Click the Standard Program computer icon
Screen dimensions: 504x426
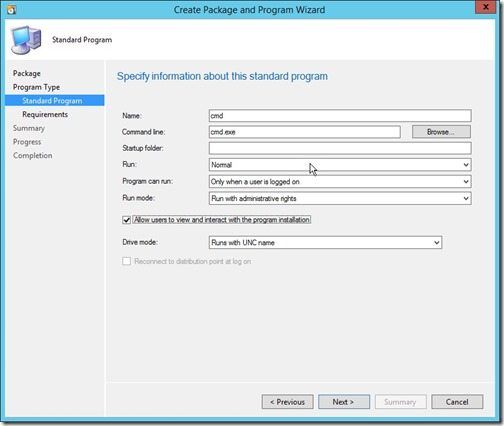click(26, 40)
